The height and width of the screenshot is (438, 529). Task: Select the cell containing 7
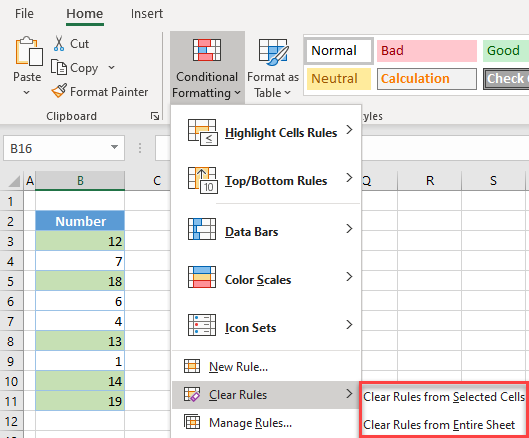[x=80, y=261]
